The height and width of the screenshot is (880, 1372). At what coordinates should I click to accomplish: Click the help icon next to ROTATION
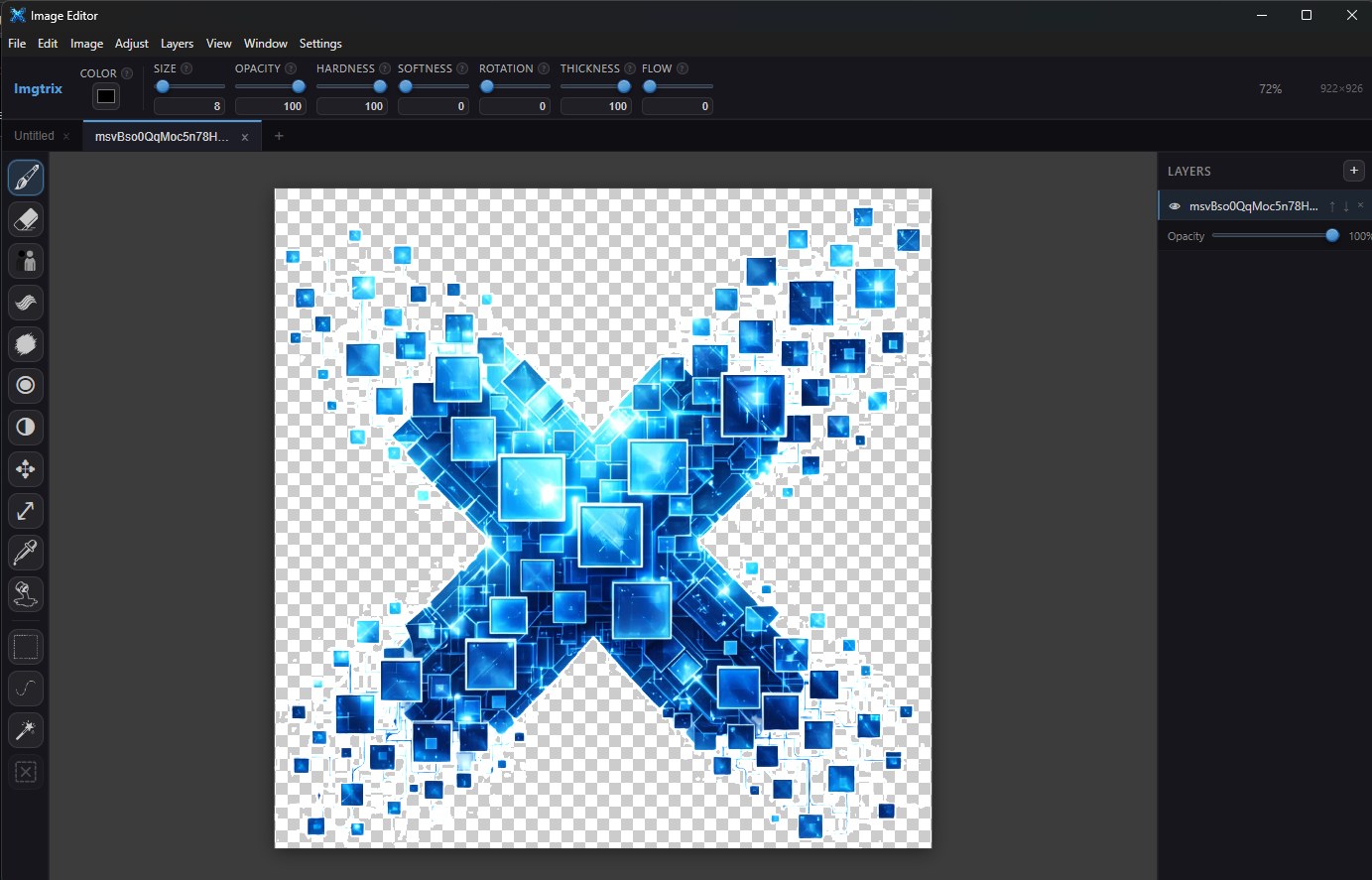click(x=544, y=68)
